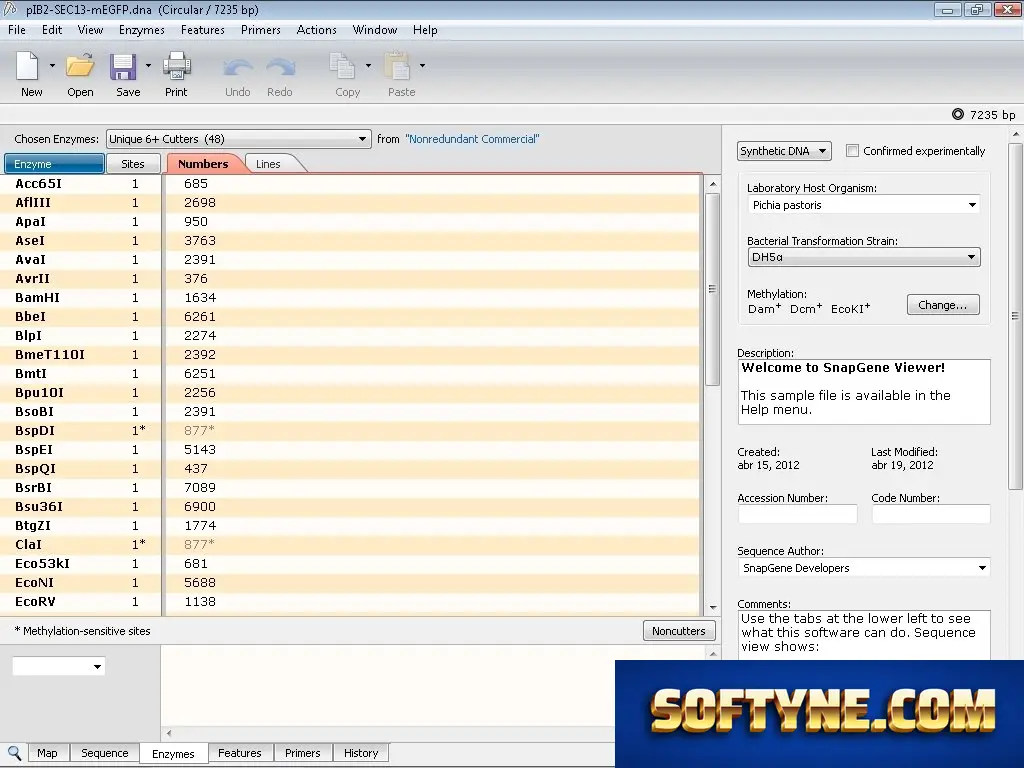Viewport: 1024px width, 768px height.
Task: Save the file using the floppy disk icon
Action: (123, 66)
